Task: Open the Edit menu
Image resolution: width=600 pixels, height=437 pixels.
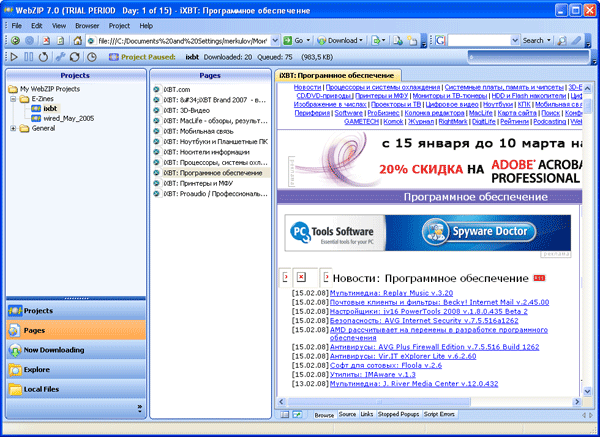Action: click(x=37, y=26)
